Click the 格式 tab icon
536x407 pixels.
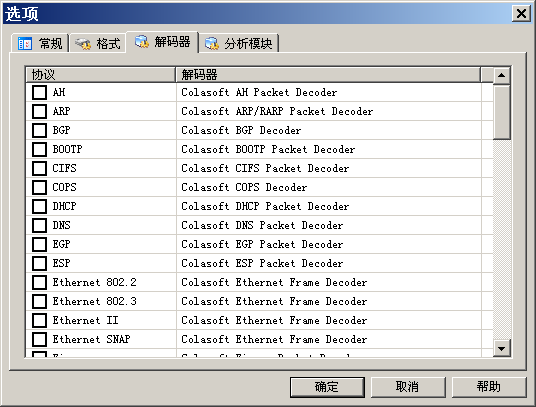[83, 43]
